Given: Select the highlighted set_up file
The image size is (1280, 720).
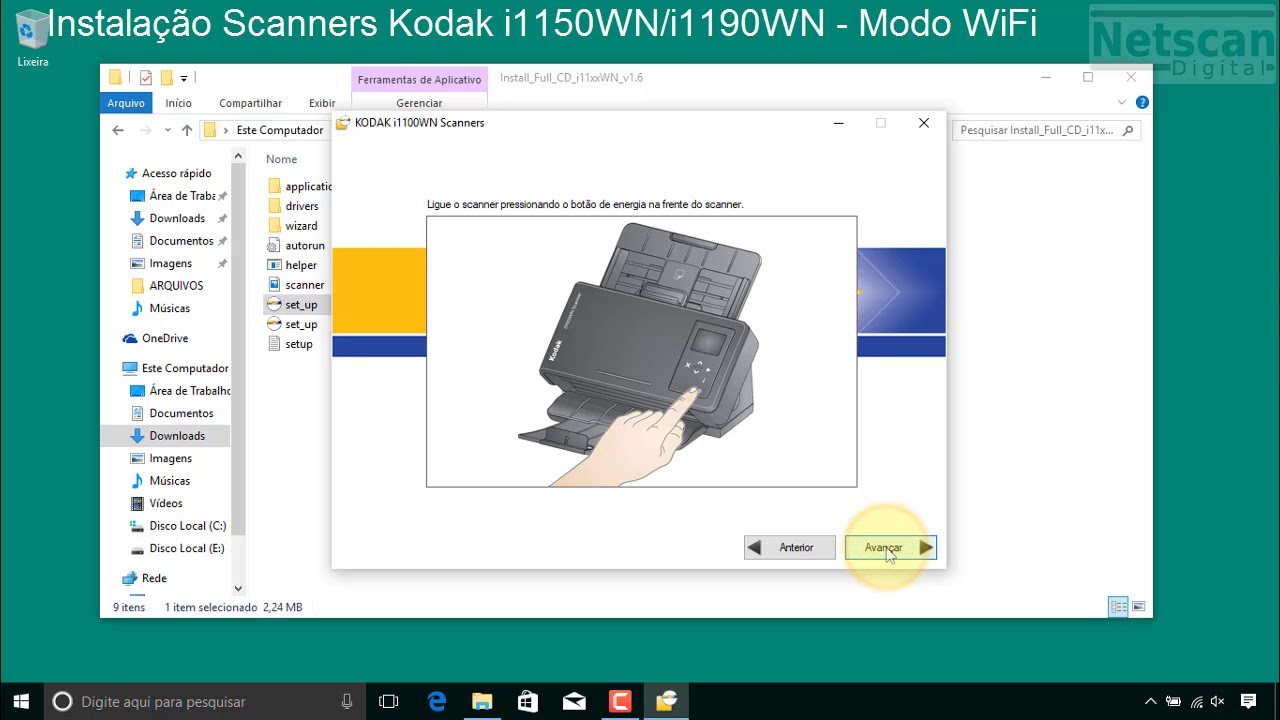Looking at the screenshot, I should point(300,305).
